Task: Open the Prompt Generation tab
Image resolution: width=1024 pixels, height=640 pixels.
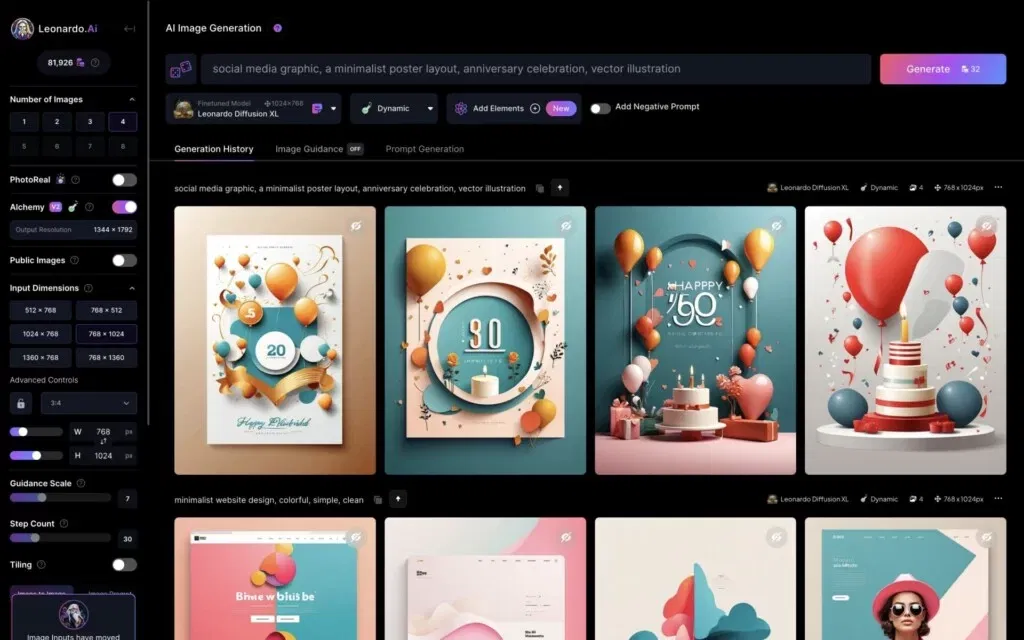Action: coord(424,149)
